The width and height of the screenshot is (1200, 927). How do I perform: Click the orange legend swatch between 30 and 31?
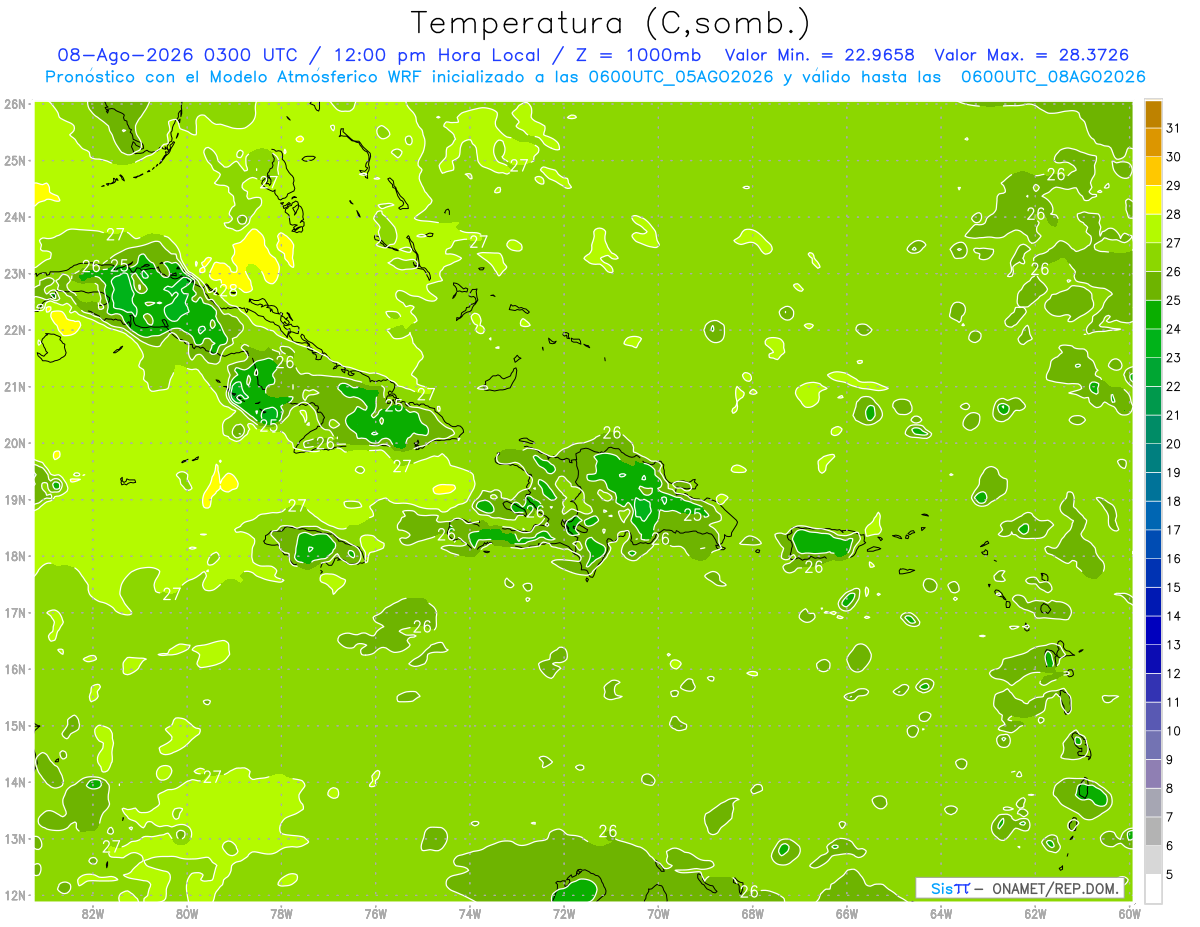tap(1153, 143)
